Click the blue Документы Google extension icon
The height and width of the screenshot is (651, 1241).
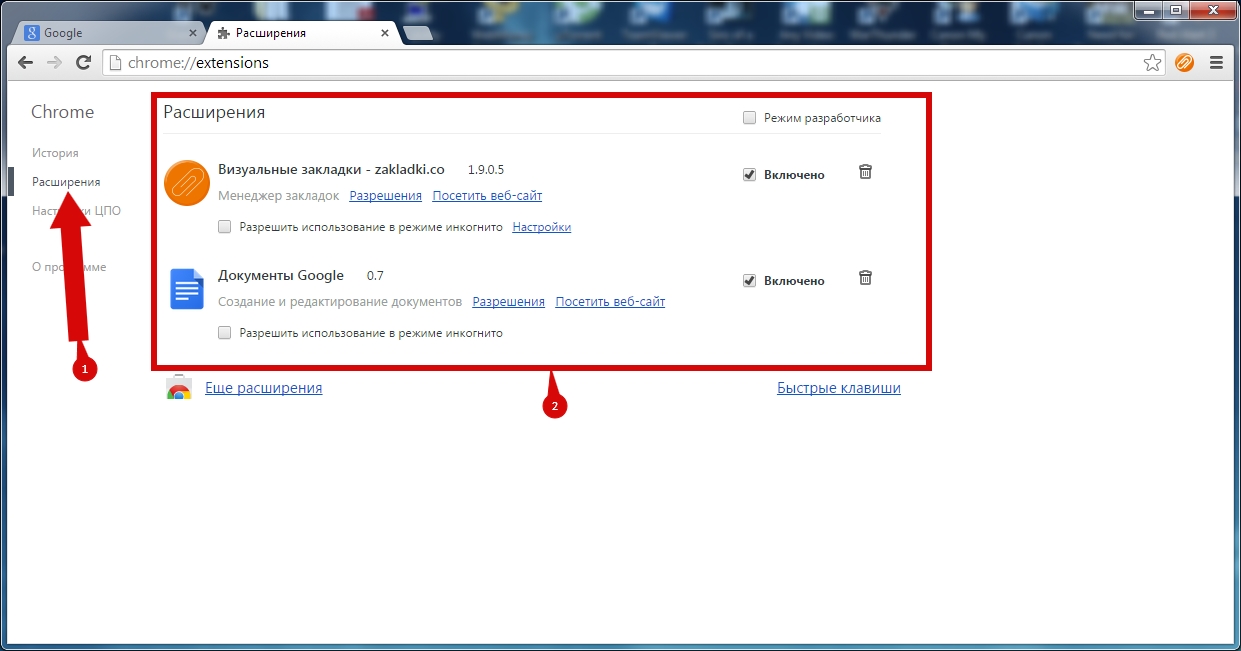(186, 289)
